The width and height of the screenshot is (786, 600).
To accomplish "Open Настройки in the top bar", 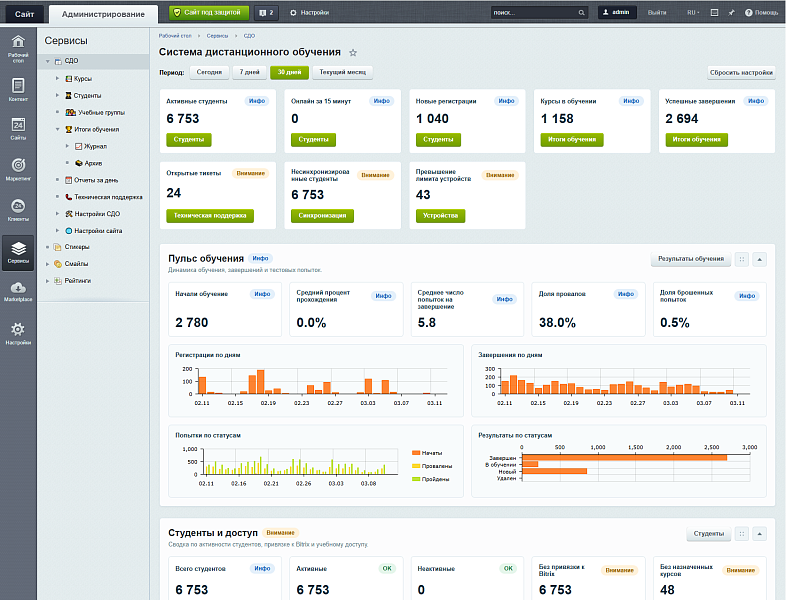I will (x=309, y=13).
